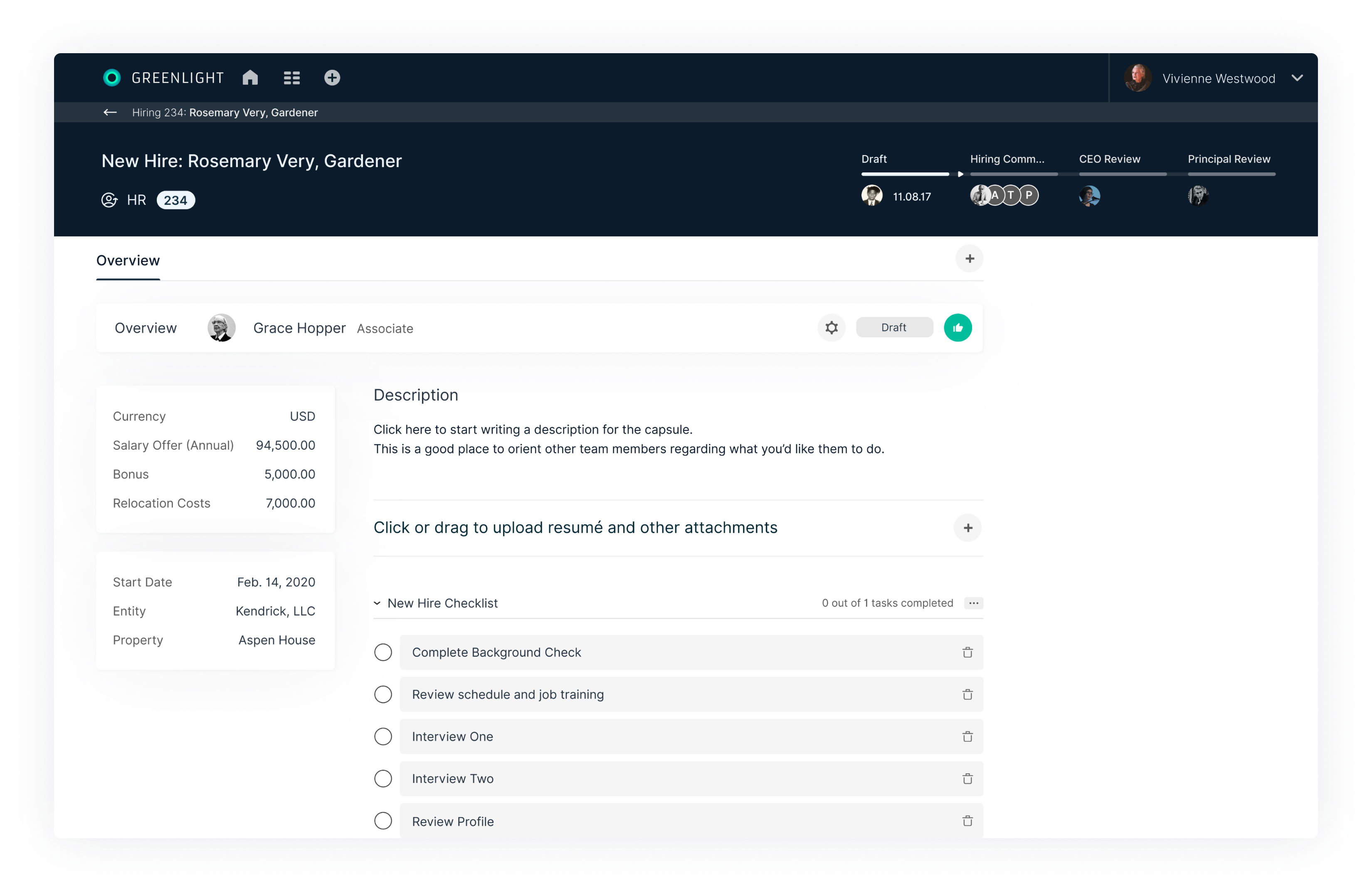This screenshot has height=893, width=1372.
Task: Delete the Complete Background Check task
Action: point(967,652)
